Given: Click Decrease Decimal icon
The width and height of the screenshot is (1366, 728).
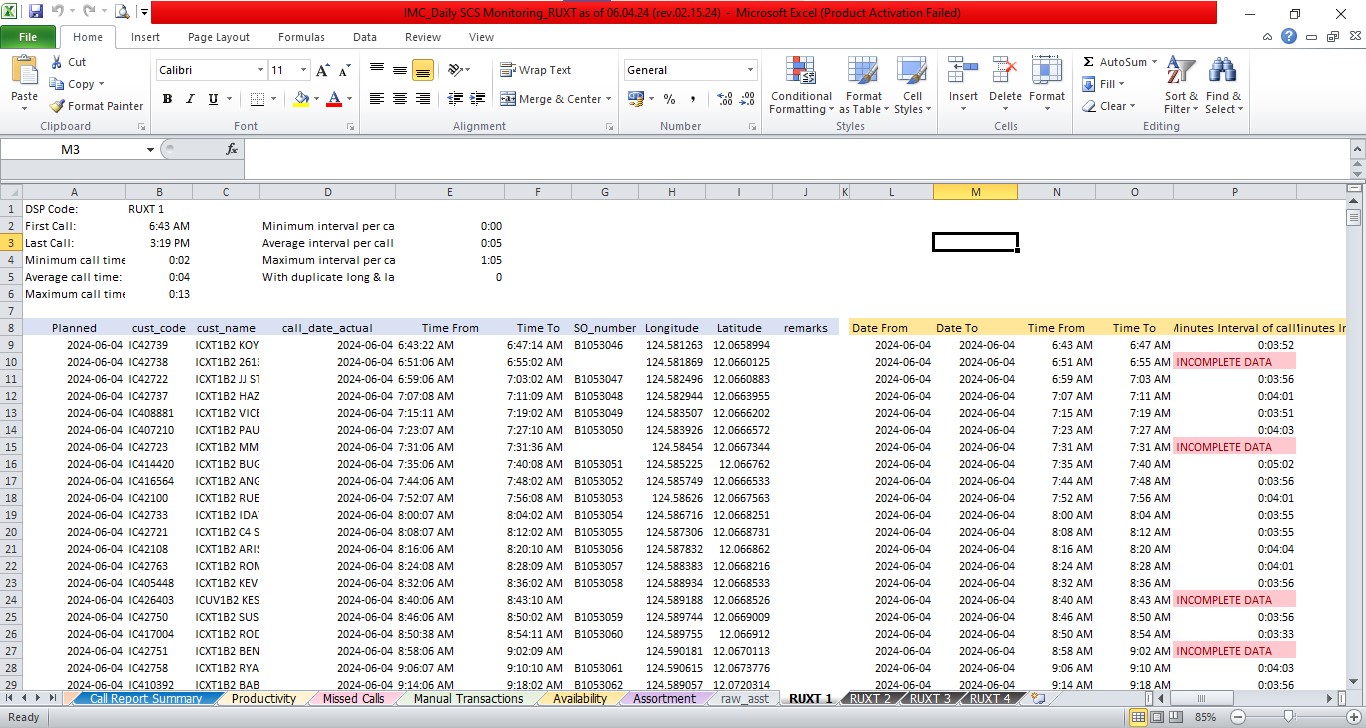Looking at the screenshot, I should (x=748, y=99).
